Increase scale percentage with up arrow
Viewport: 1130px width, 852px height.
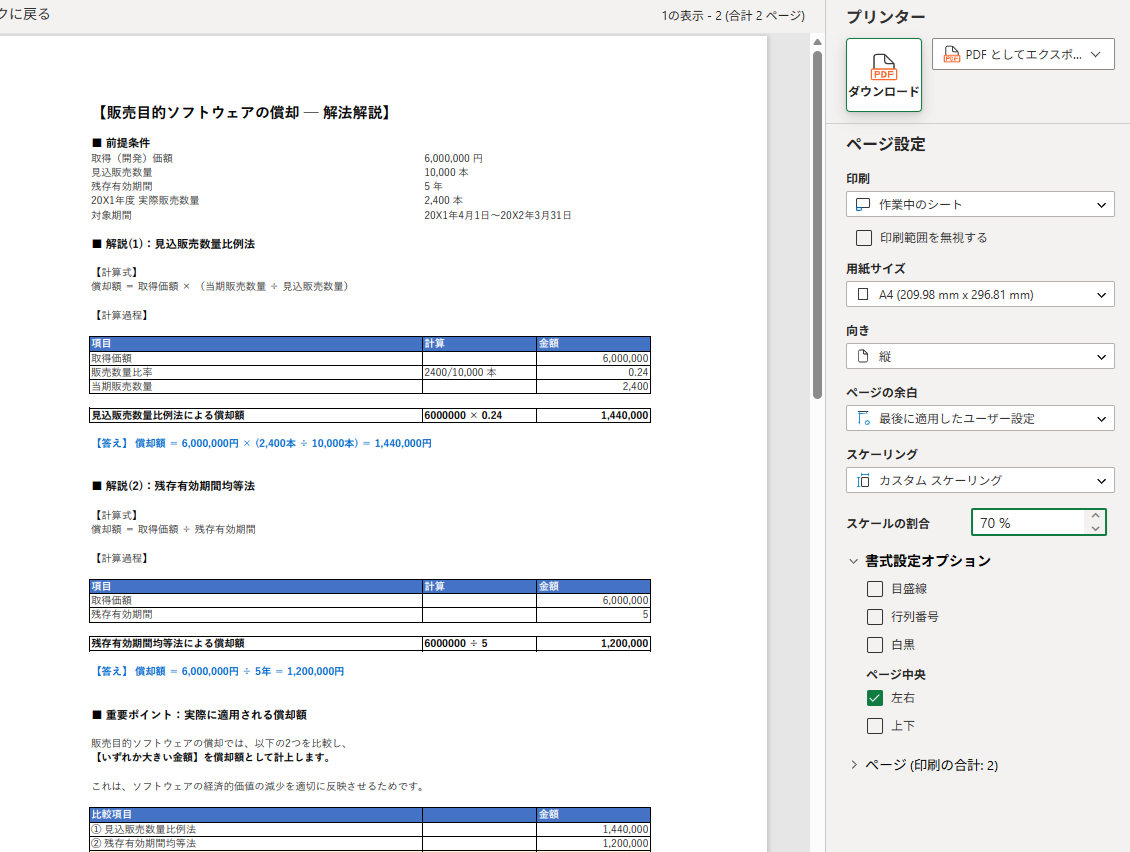(1095, 516)
